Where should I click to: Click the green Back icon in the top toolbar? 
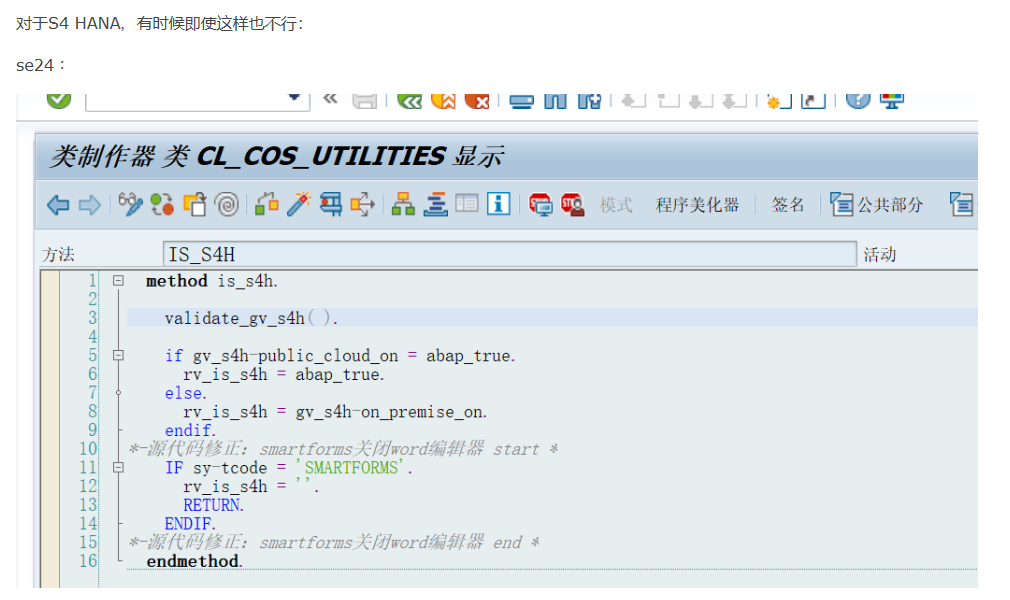click(x=410, y=101)
